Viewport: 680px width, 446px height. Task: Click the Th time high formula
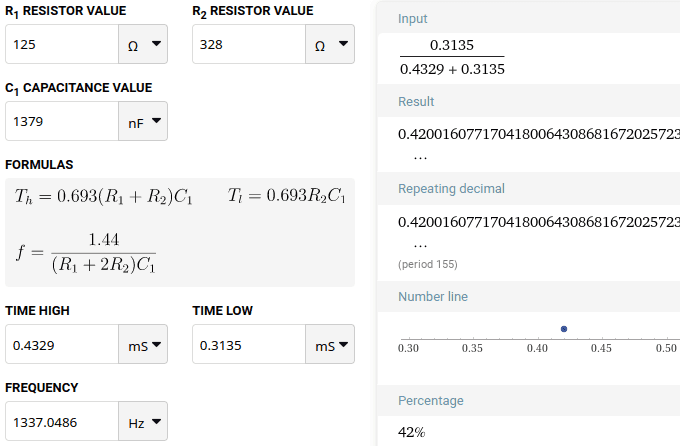point(103,196)
